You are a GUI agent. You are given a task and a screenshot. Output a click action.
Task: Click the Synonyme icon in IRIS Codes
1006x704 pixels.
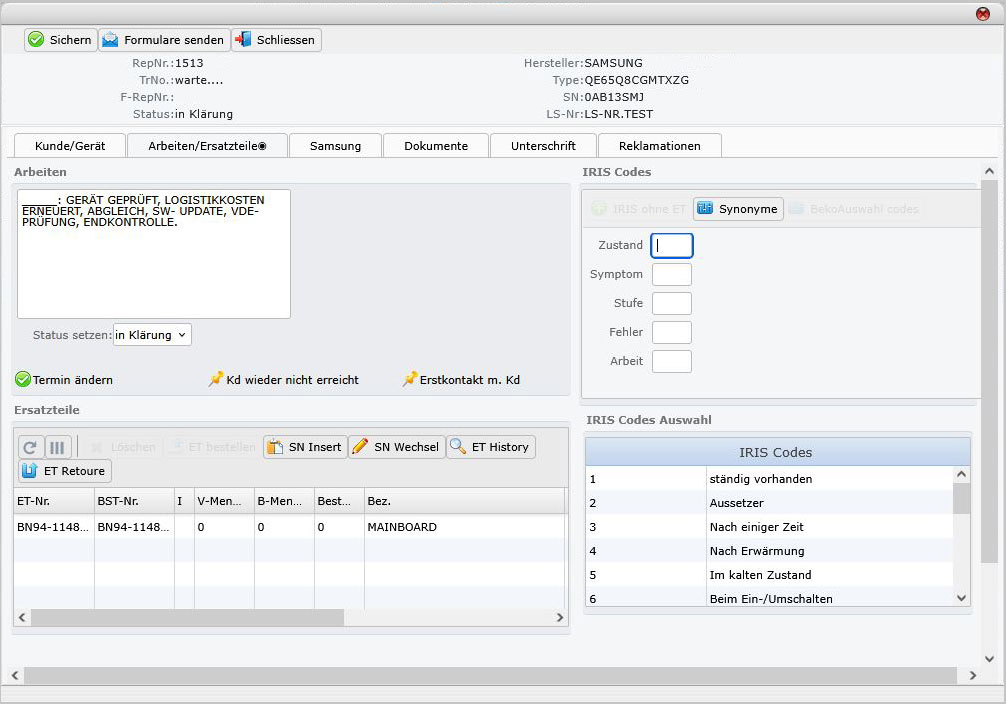click(705, 209)
